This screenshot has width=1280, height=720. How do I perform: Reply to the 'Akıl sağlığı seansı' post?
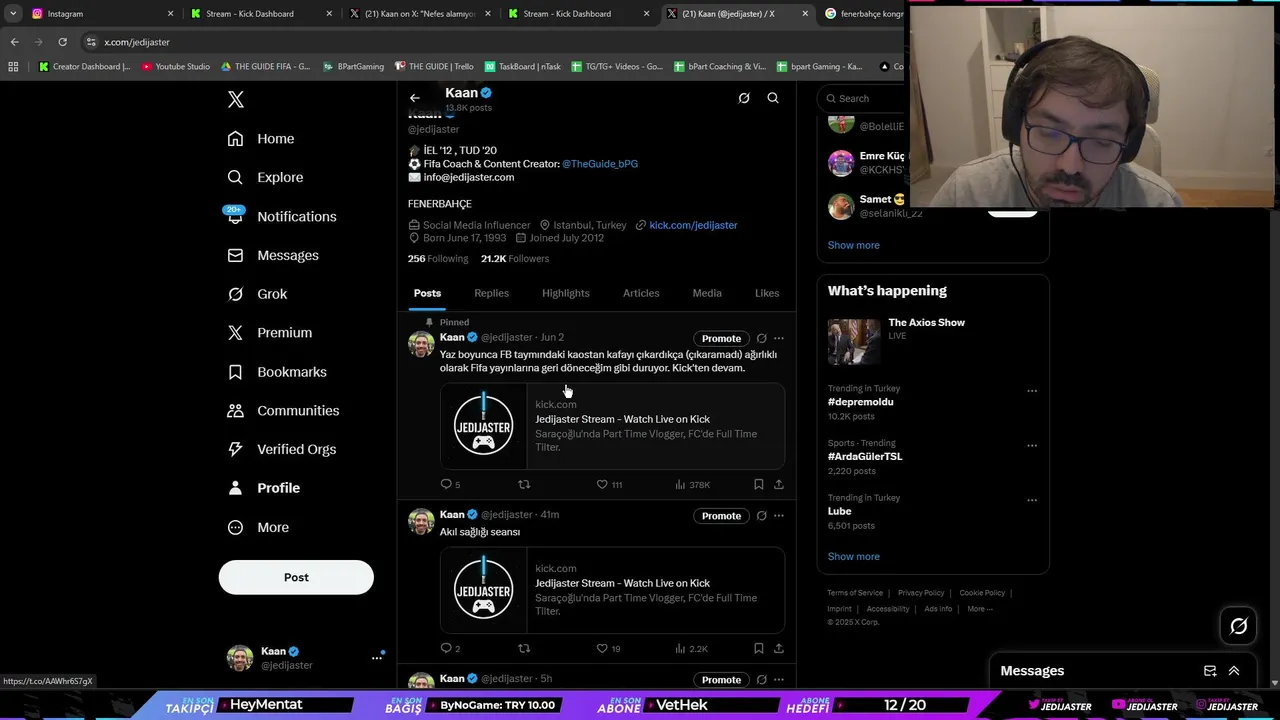coord(450,648)
